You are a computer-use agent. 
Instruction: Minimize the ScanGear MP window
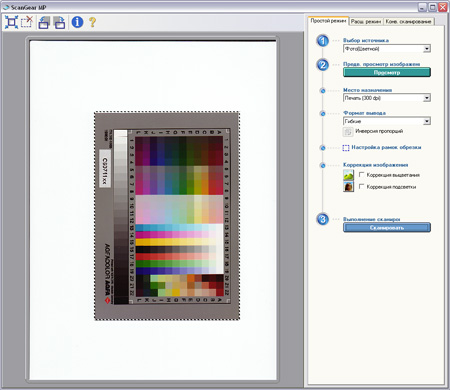423,7
